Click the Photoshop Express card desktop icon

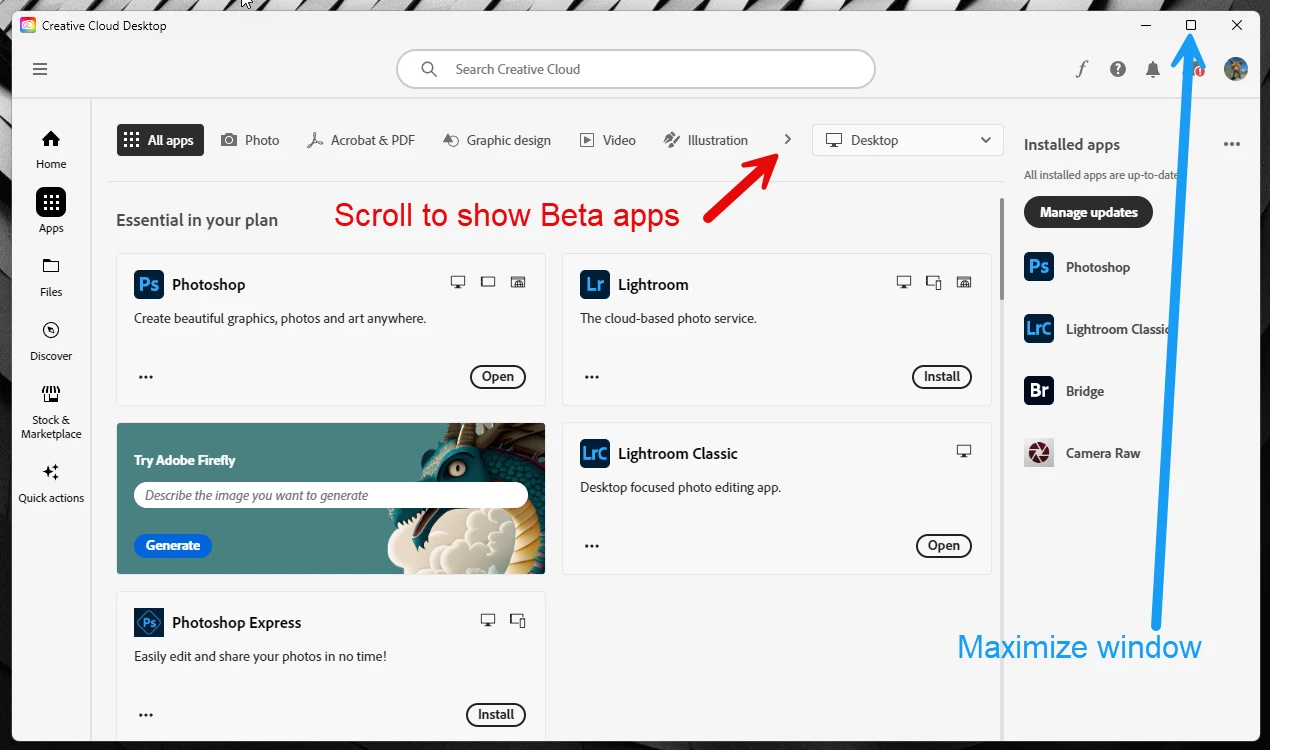coord(488,620)
